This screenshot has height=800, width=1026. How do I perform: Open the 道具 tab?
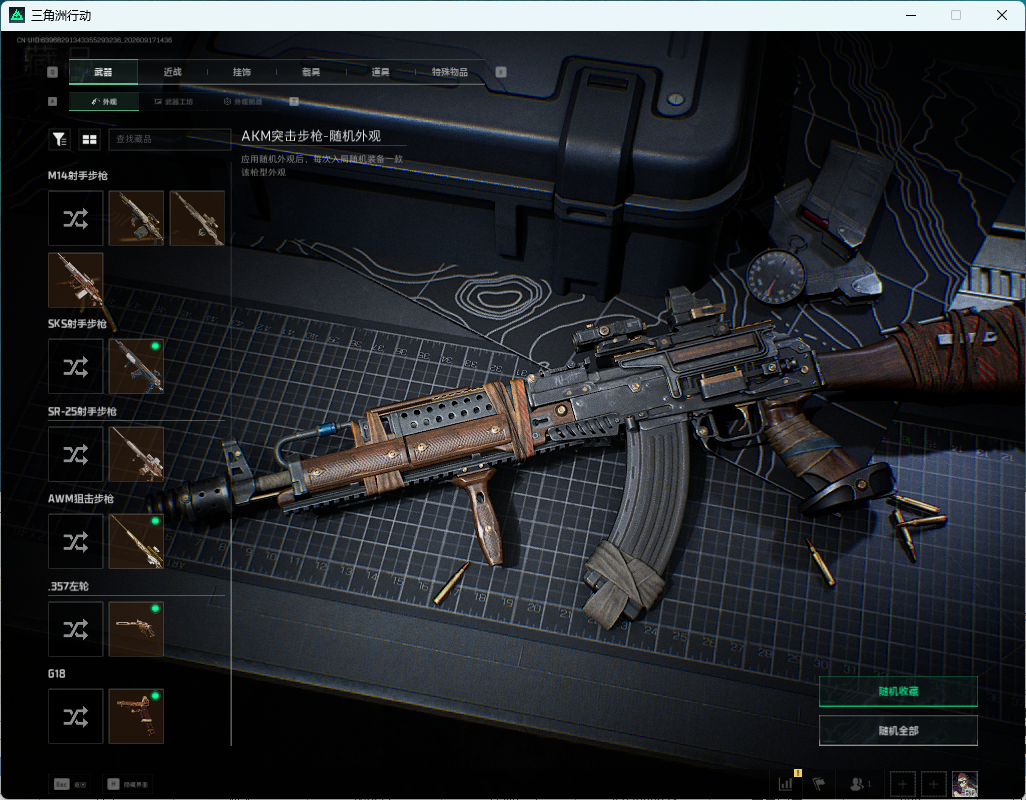pos(381,72)
